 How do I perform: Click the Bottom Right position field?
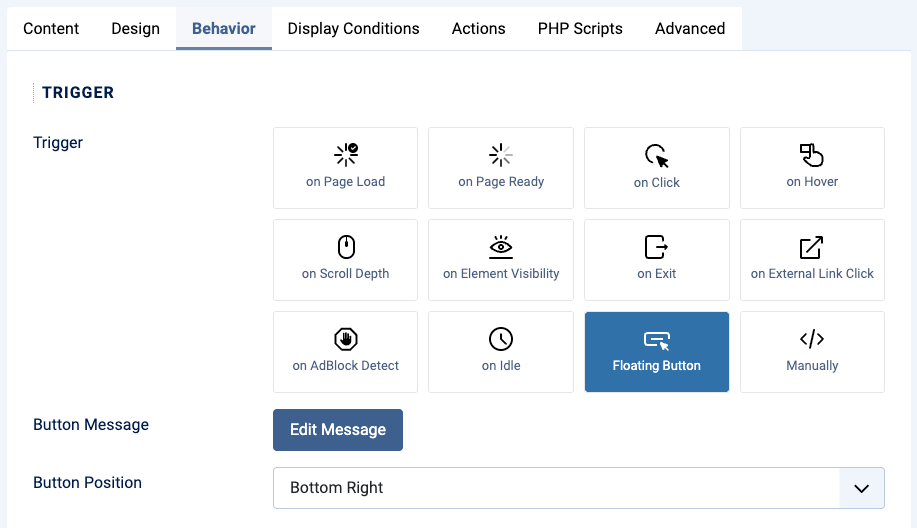[578, 488]
